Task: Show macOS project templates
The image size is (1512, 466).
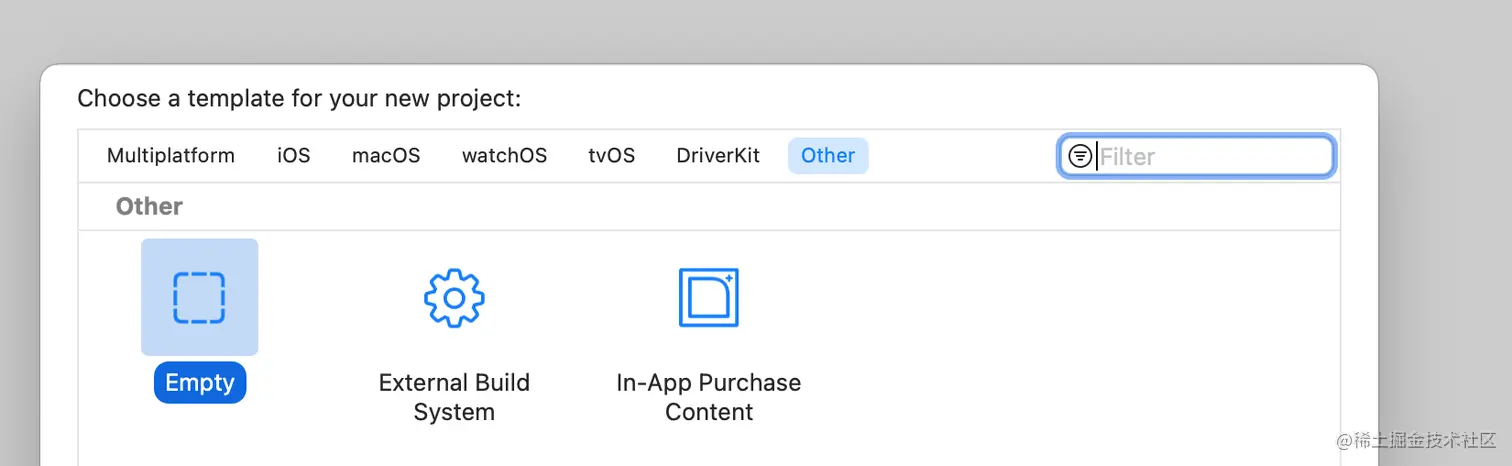Action: 386,156
